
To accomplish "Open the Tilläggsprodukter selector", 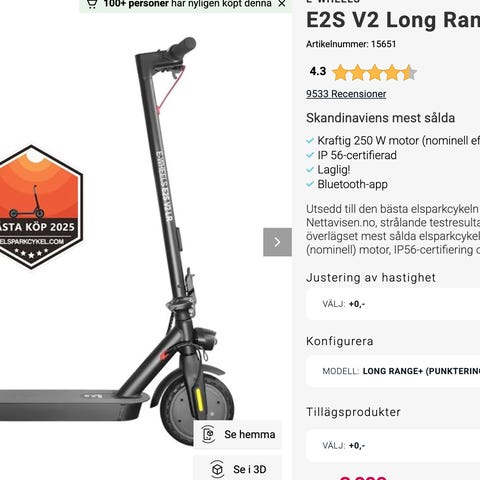I will click(393, 446).
